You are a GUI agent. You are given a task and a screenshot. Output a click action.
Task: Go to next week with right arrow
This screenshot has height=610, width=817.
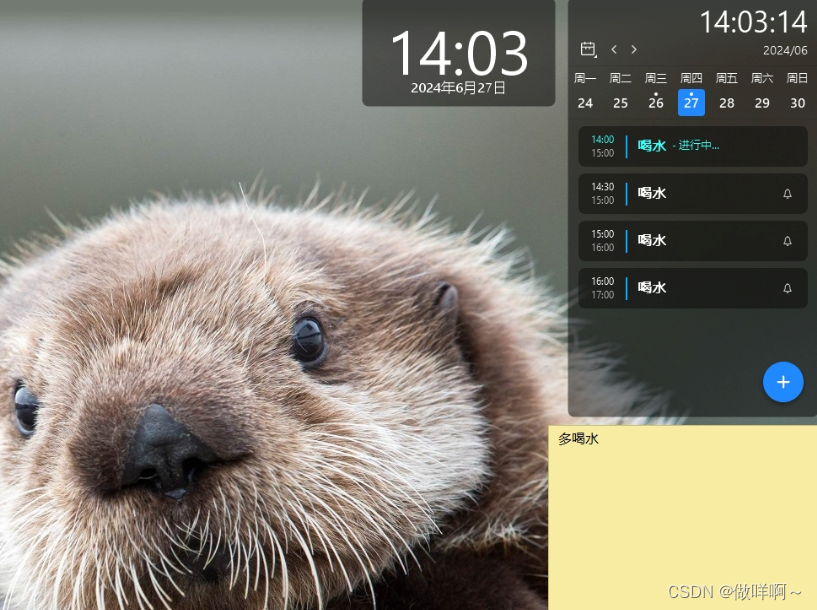634,49
